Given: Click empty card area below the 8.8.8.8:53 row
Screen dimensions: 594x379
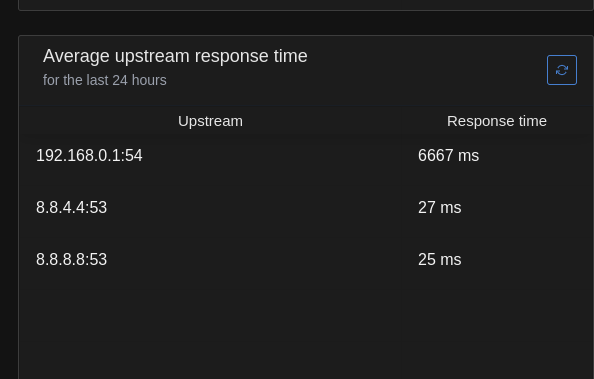Looking at the screenshot, I should pos(306,332).
